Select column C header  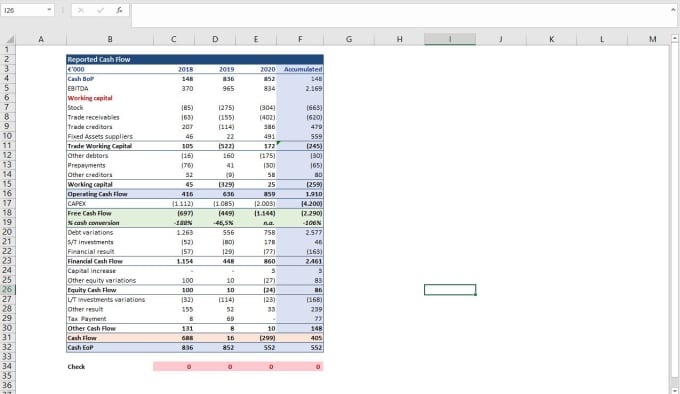click(x=173, y=39)
